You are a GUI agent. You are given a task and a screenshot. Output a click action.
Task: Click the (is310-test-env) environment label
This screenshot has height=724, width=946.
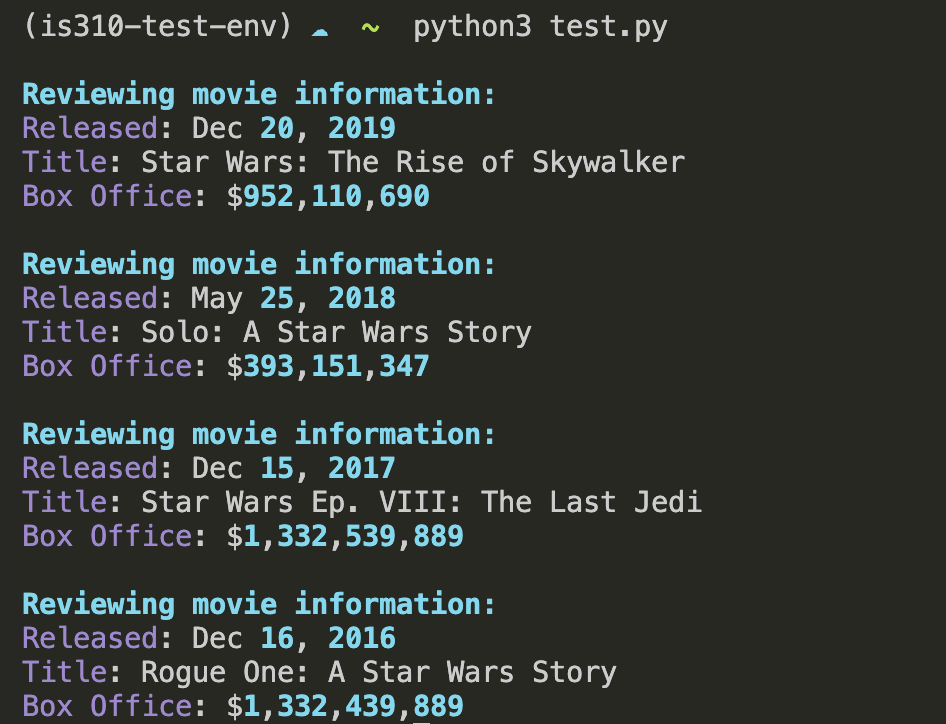point(158,27)
